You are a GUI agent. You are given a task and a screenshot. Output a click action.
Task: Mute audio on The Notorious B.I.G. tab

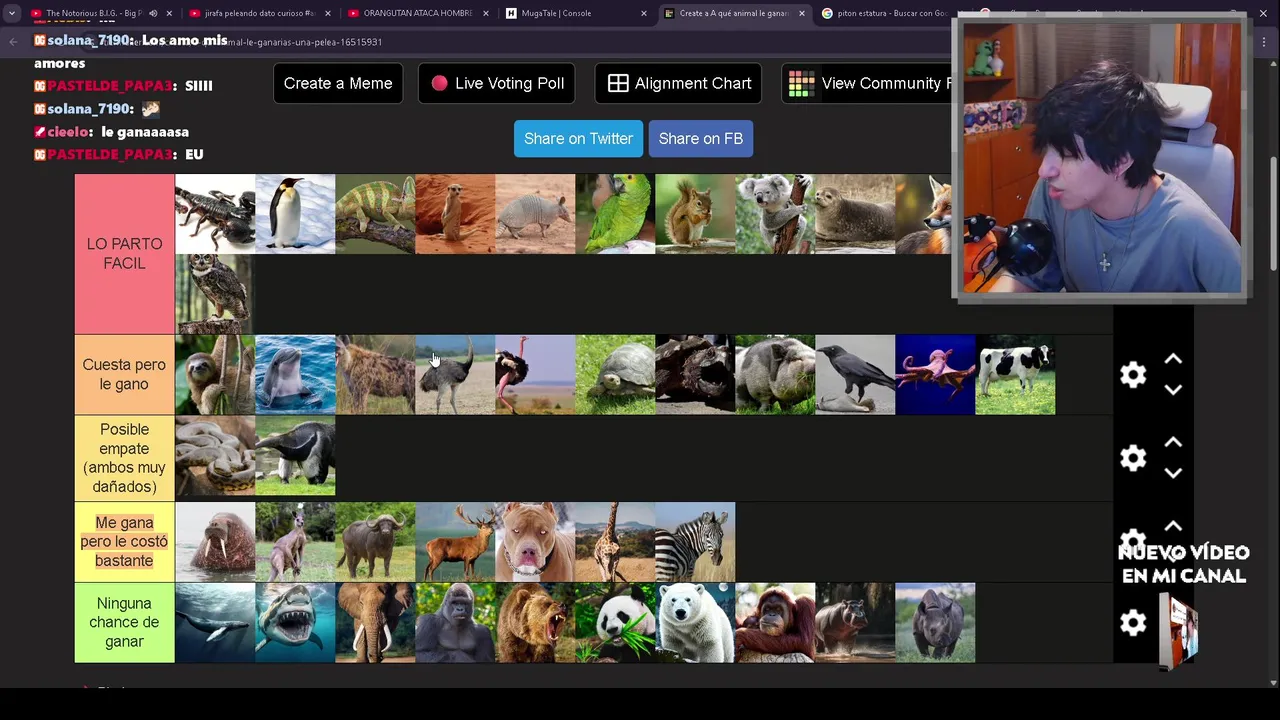[x=153, y=13]
